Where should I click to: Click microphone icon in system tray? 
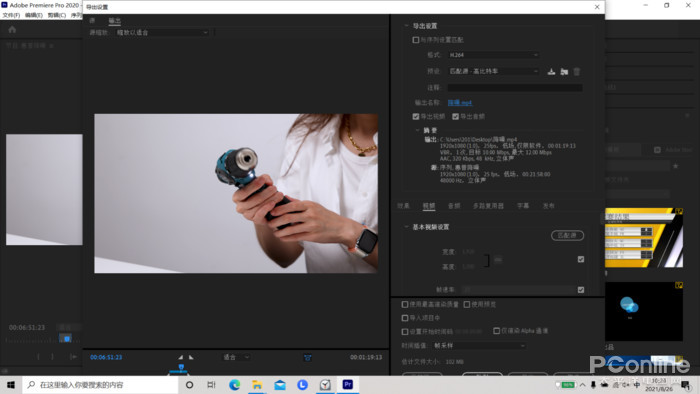point(593,385)
